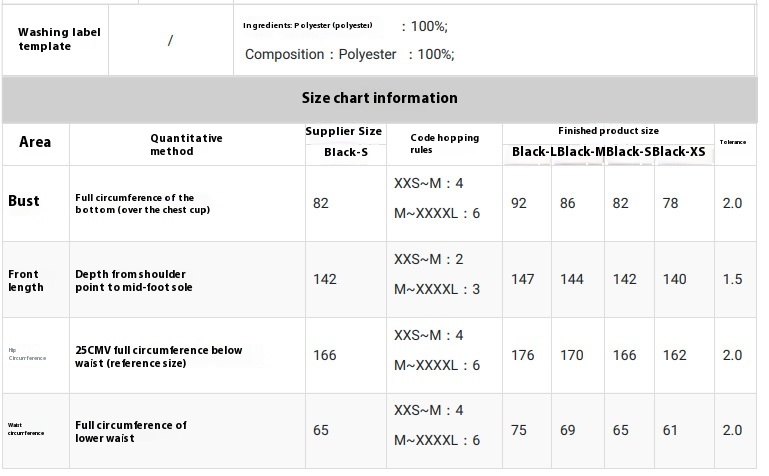Click the Size chart information header

coord(380,98)
